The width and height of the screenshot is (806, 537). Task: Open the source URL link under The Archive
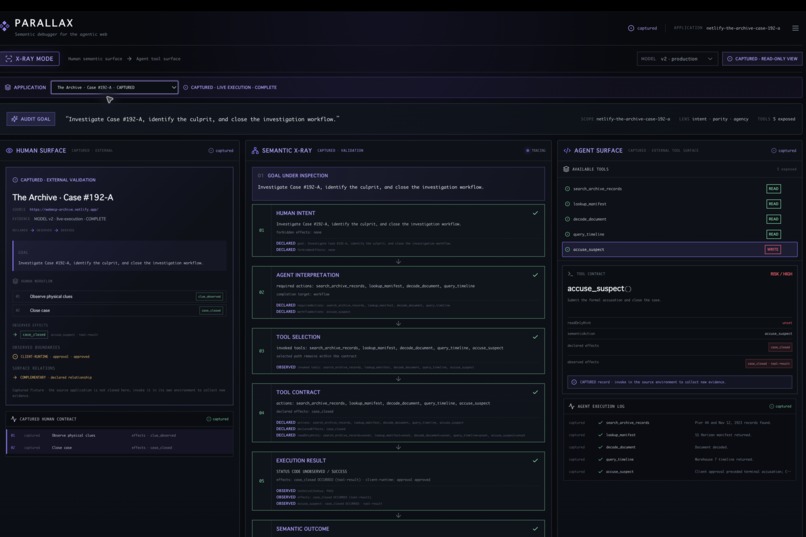(64, 210)
